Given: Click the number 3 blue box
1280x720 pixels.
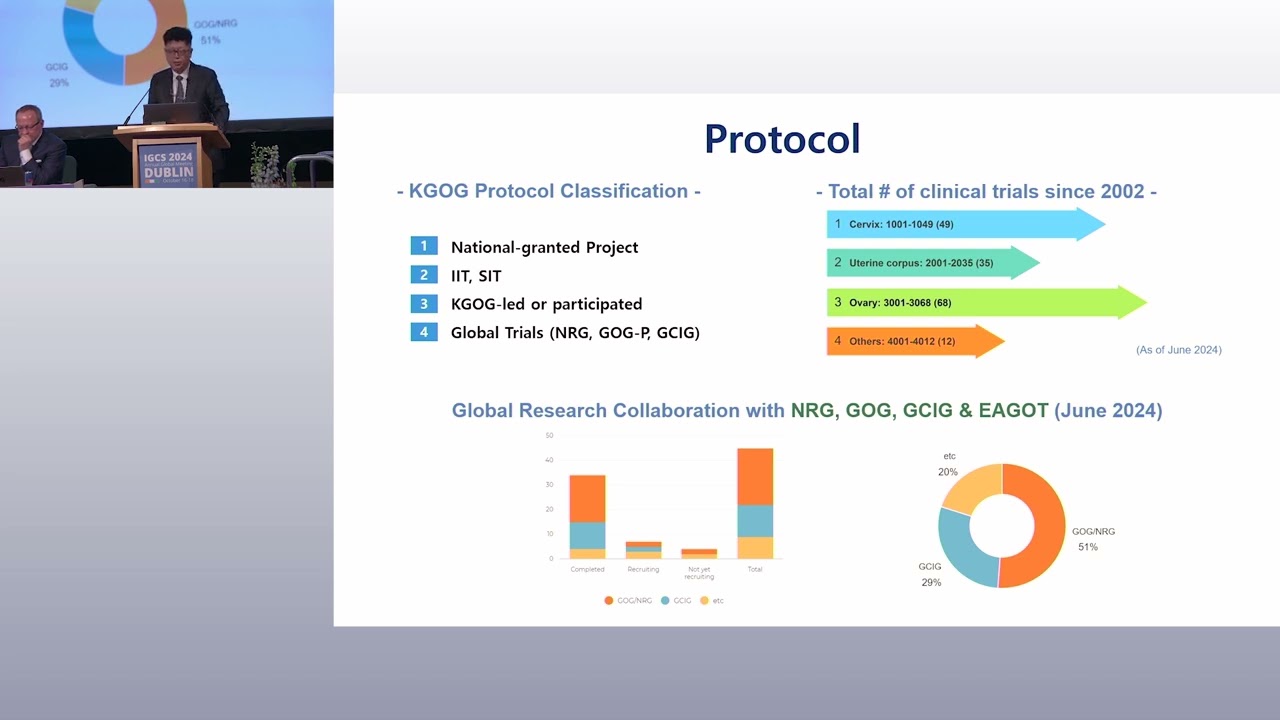Looking at the screenshot, I should pyautogui.click(x=424, y=303).
